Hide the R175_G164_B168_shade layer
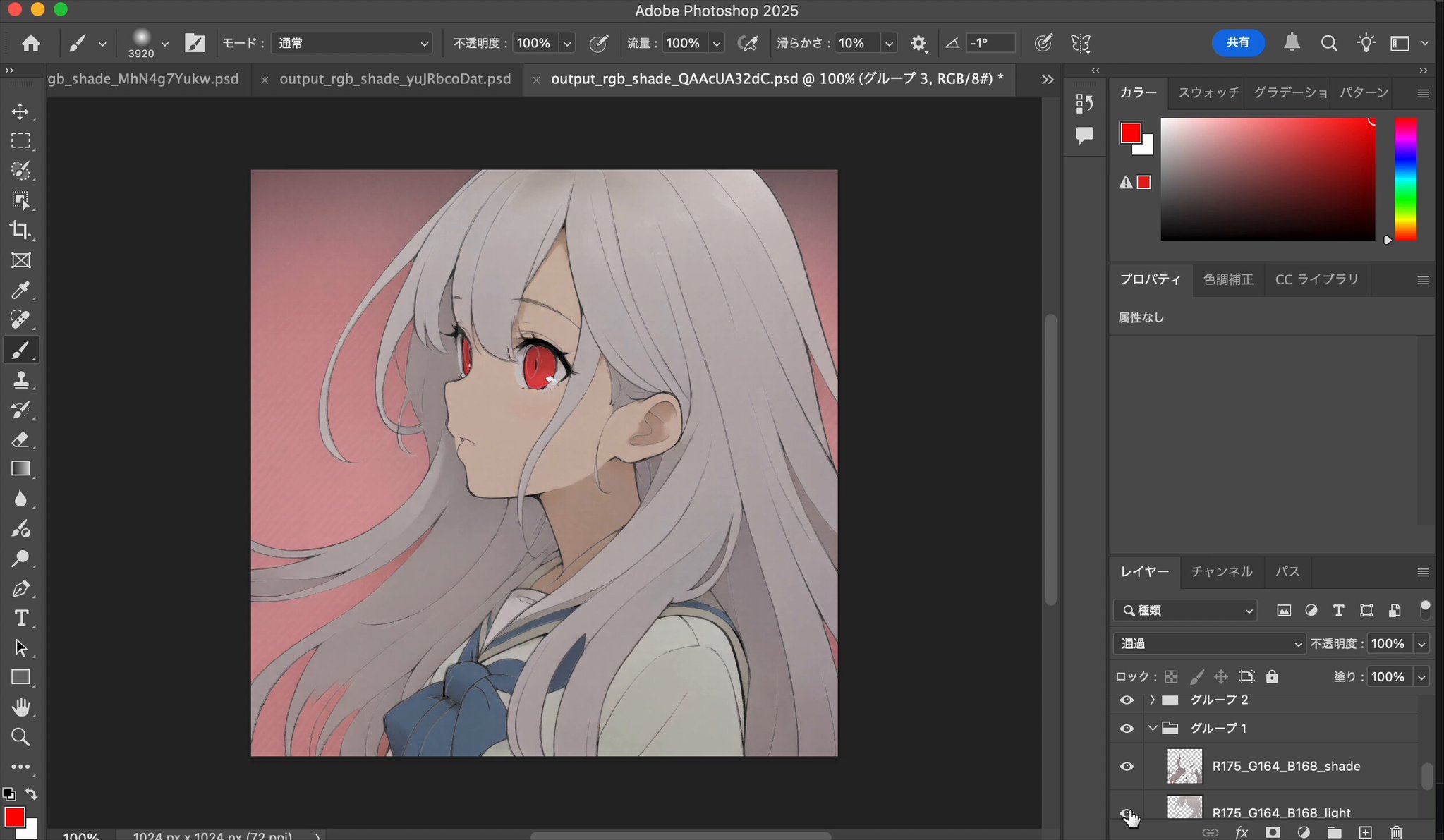1444x840 pixels. tap(1127, 767)
